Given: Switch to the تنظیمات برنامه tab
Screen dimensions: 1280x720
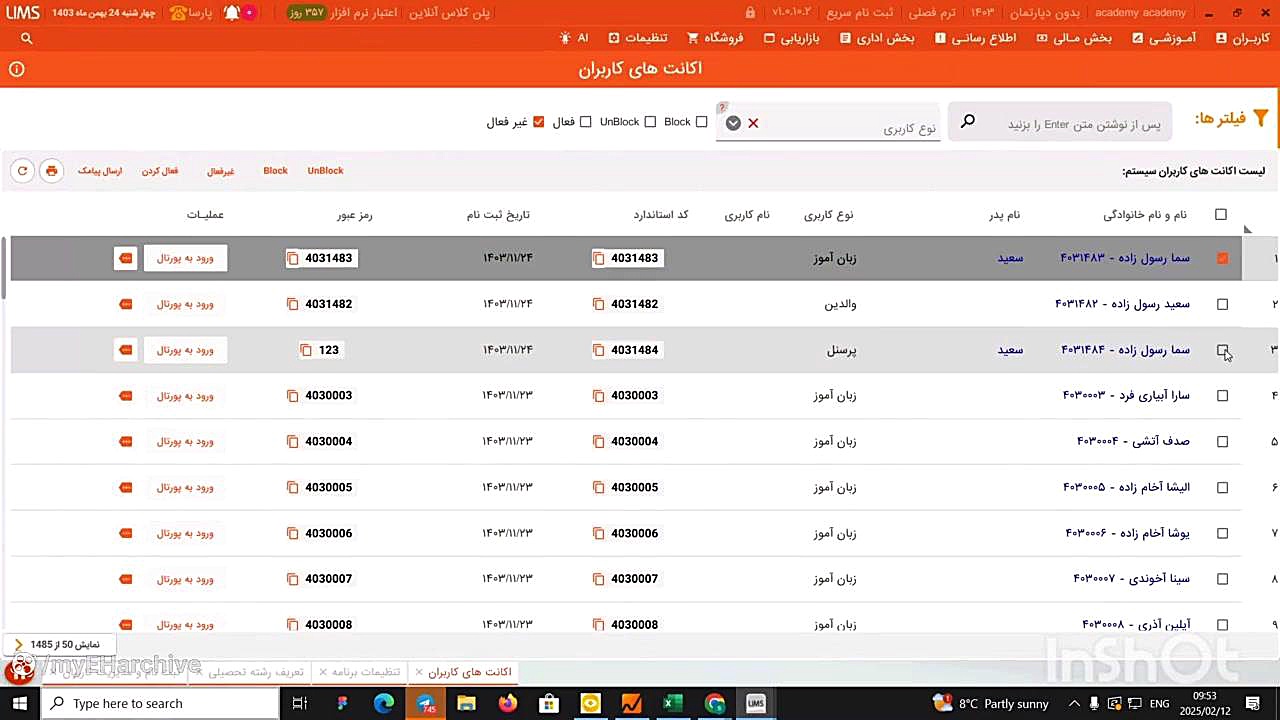Looking at the screenshot, I should (367, 672).
